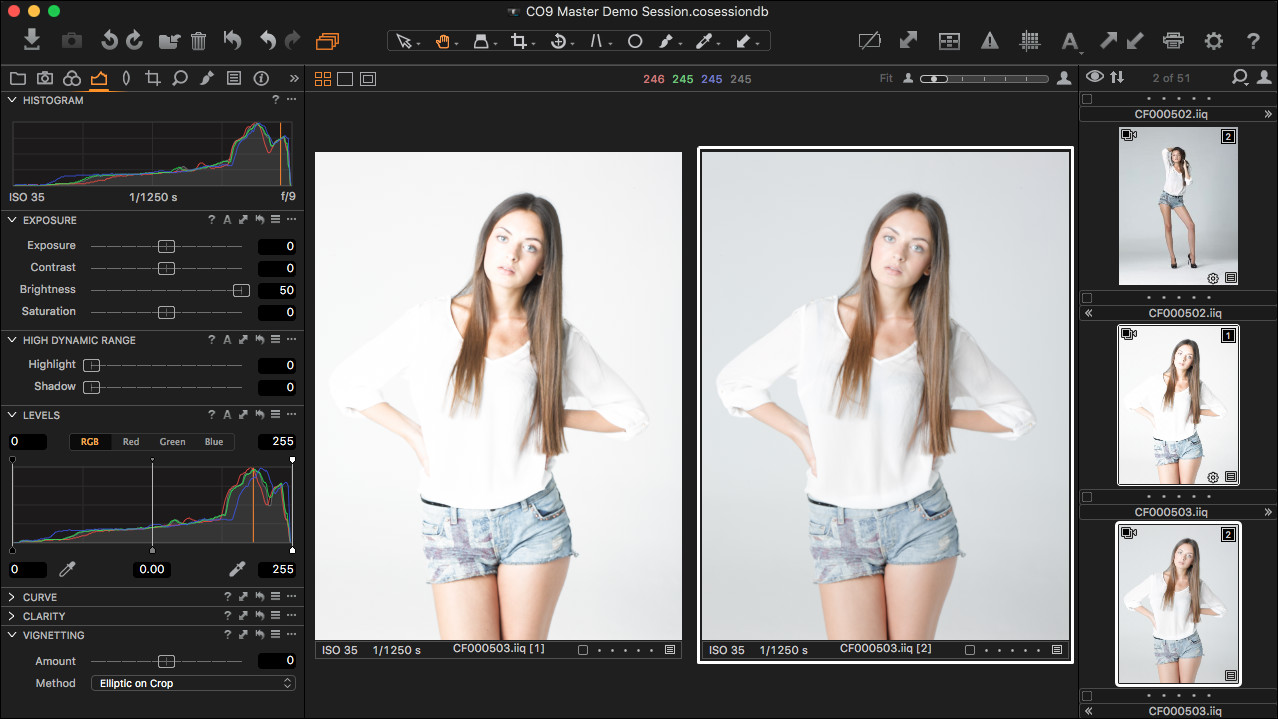
Task: Click the trash delete icon
Action: 199,41
